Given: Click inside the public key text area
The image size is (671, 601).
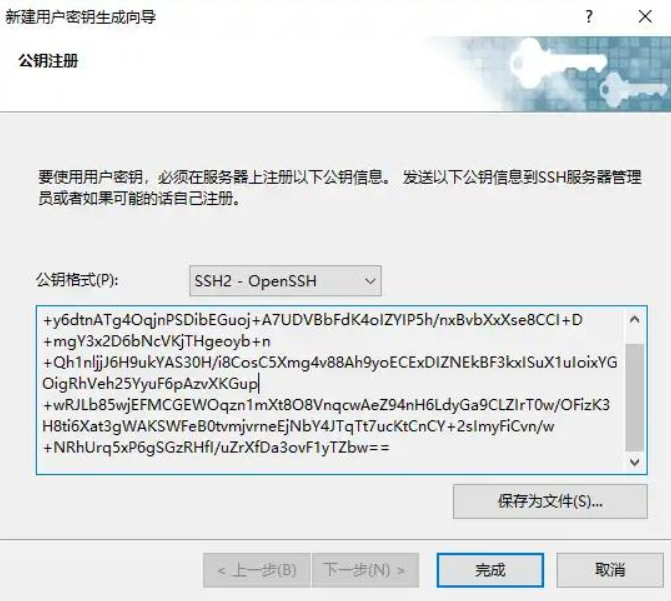Looking at the screenshot, I should click(x=330, y=390).
